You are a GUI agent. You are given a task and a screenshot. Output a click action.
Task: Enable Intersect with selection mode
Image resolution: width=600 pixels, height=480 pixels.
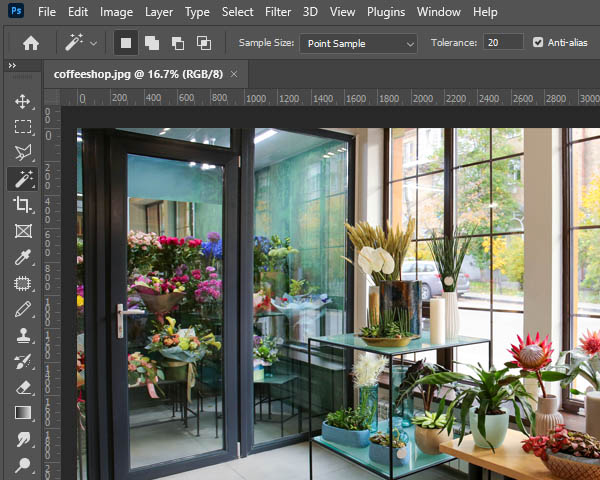click(204, 43)
